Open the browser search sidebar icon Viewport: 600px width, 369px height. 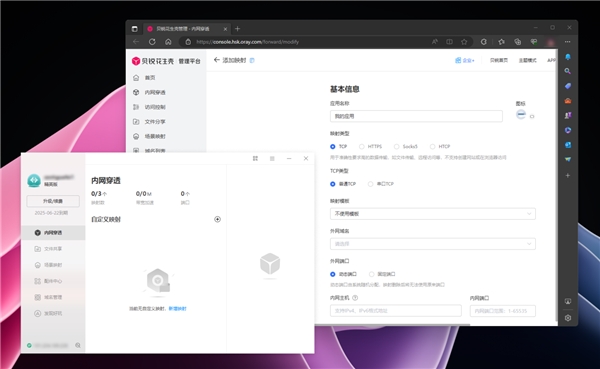pyautogui.click(x=567, y=71)
